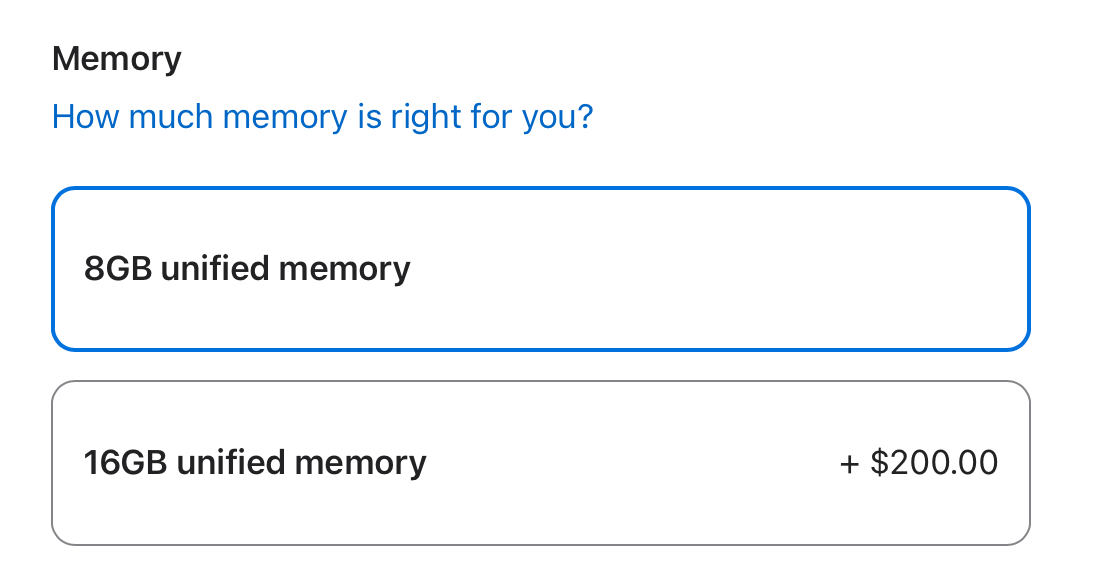Choose the gray-outlined memory option box
Screen dimensions: 1096x564
point(540,463)
